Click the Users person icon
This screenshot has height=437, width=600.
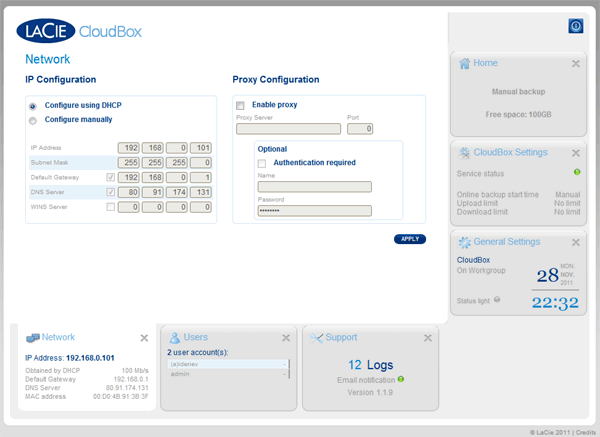pyautogui.click(x=174, y=338)
